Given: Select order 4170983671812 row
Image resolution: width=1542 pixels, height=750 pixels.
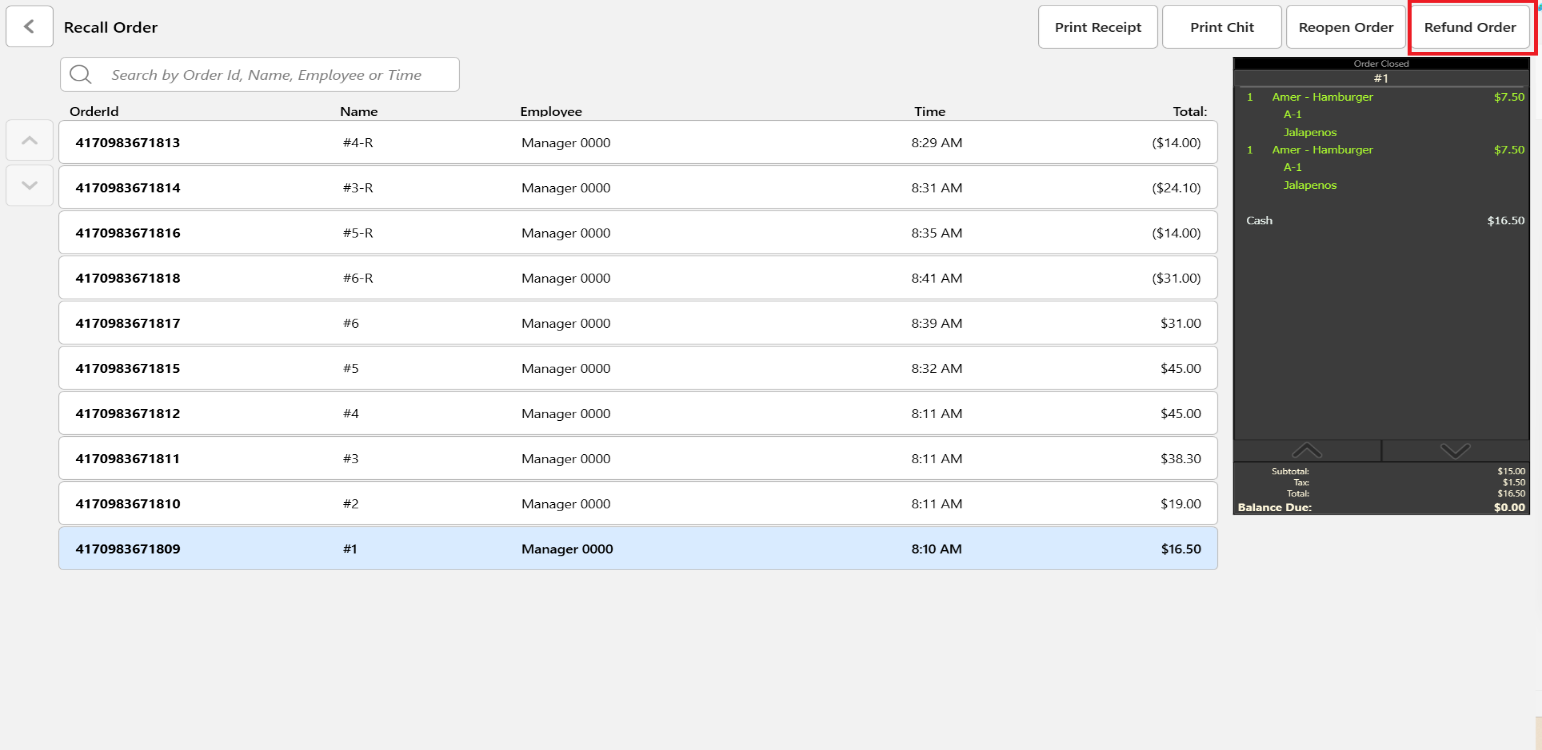Looking at the screenshot, I should (638, 413).
